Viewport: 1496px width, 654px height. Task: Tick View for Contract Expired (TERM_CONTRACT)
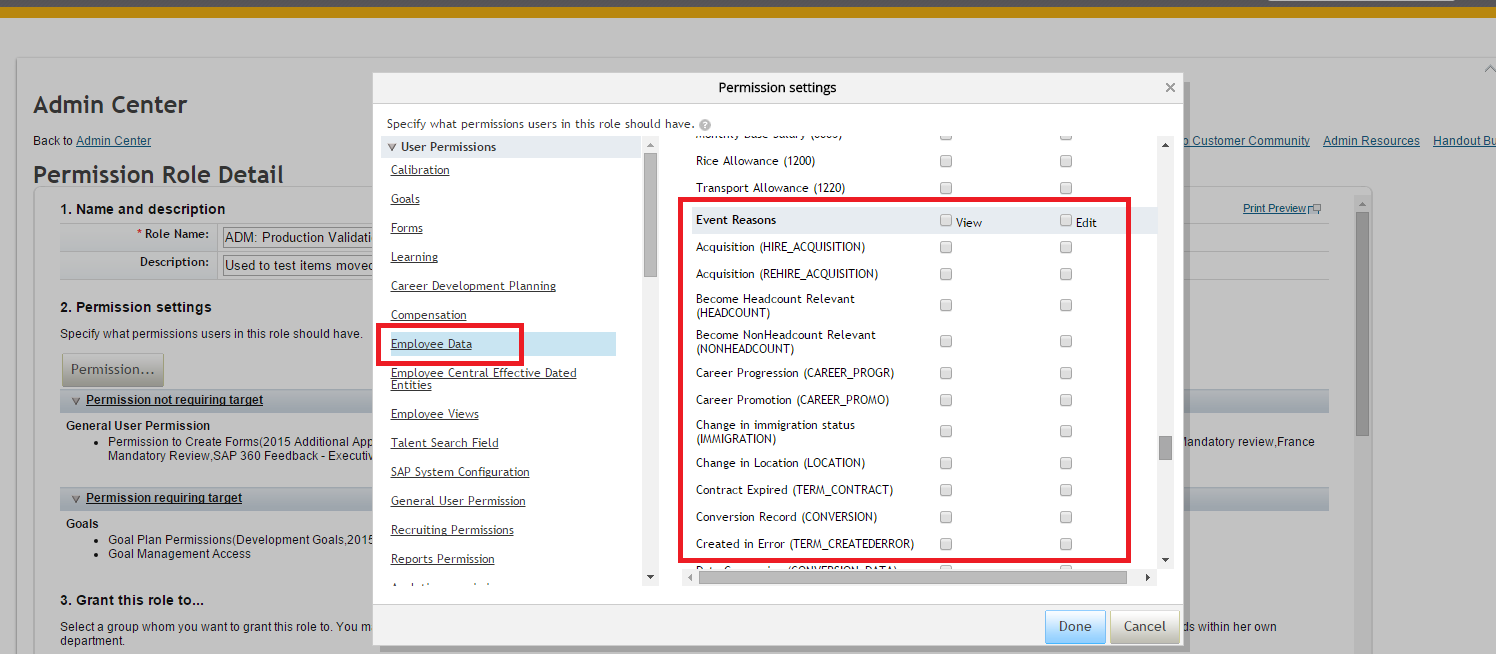coord(946,490)
